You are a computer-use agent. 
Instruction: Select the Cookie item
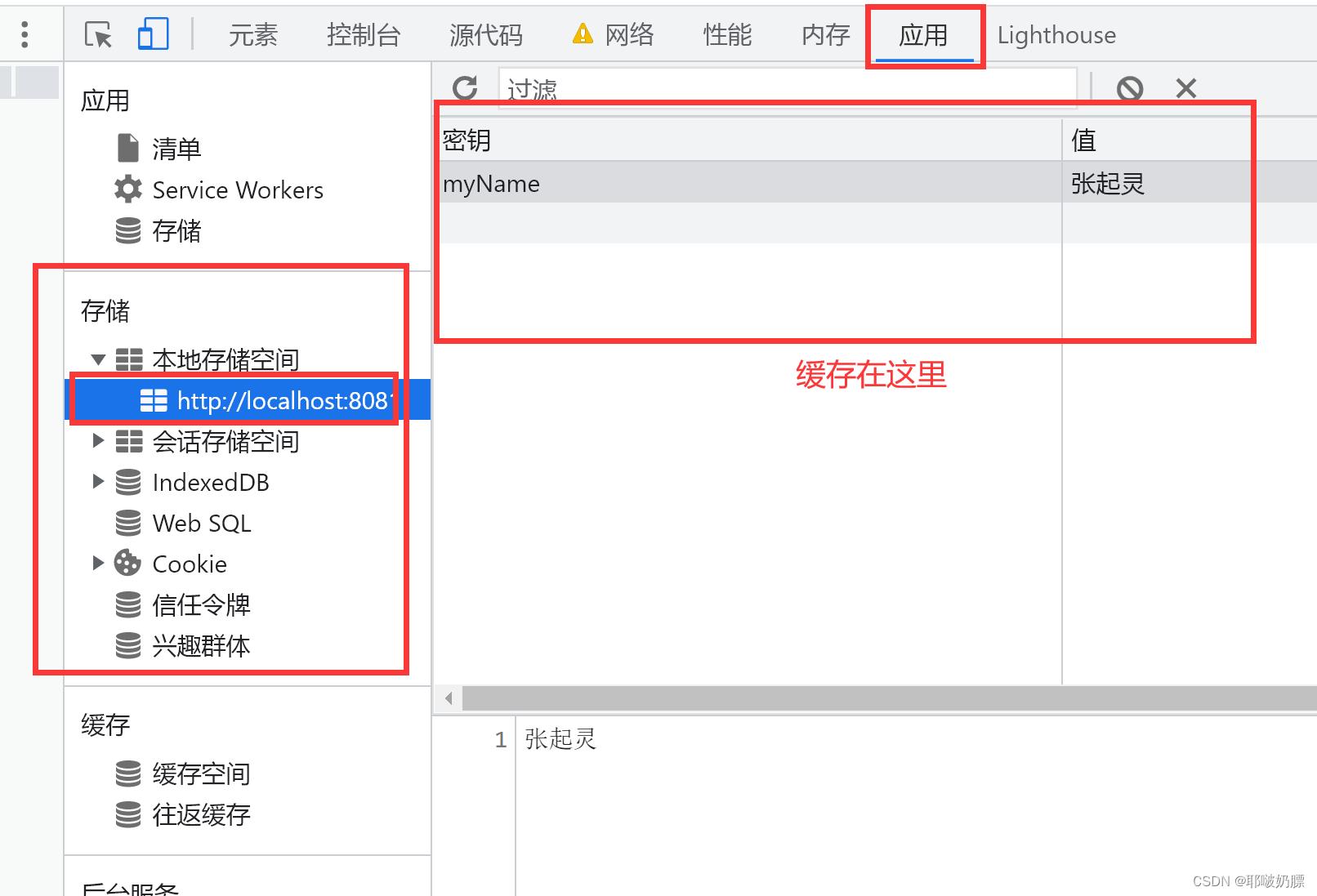pyautogui.click(x=190, y=564)
